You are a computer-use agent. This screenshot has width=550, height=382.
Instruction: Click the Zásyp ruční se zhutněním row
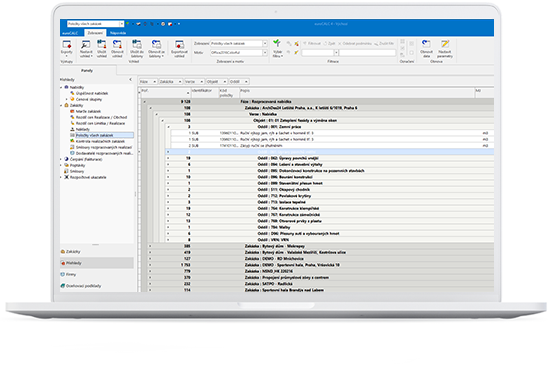(332, 146)
